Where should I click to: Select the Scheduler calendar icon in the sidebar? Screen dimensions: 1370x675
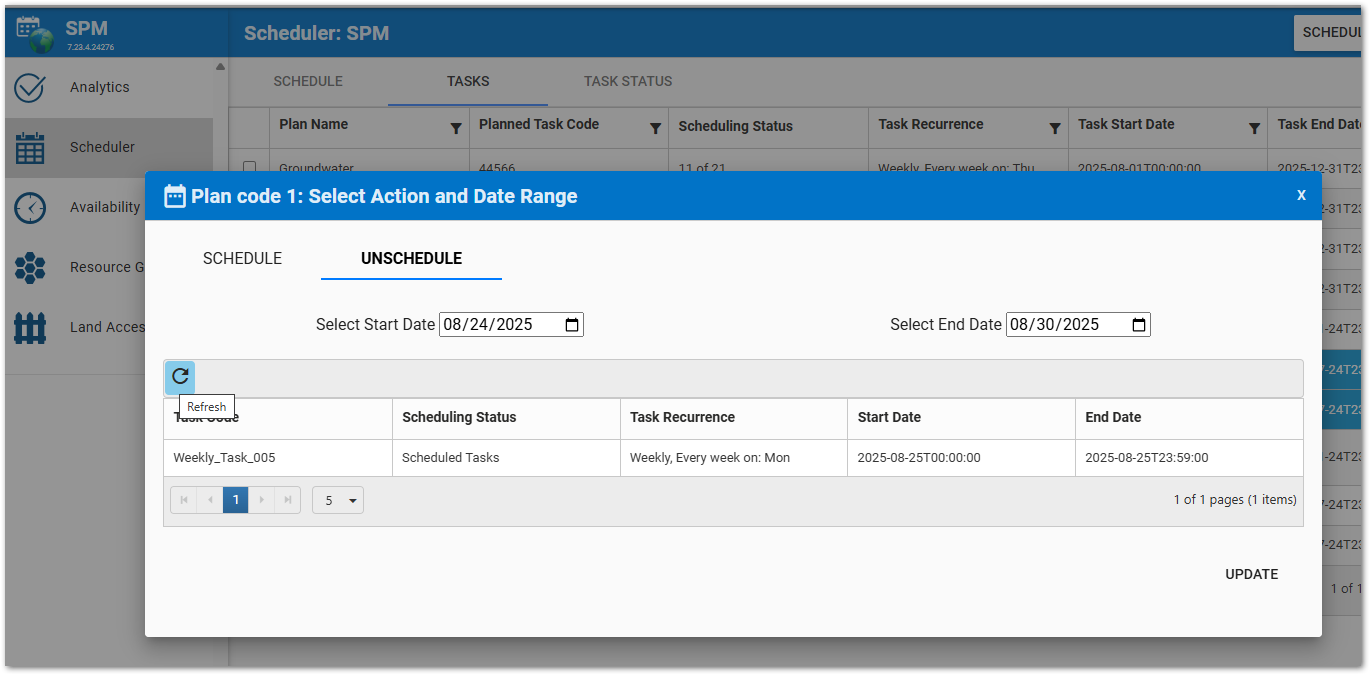click(x=29, y=147)
